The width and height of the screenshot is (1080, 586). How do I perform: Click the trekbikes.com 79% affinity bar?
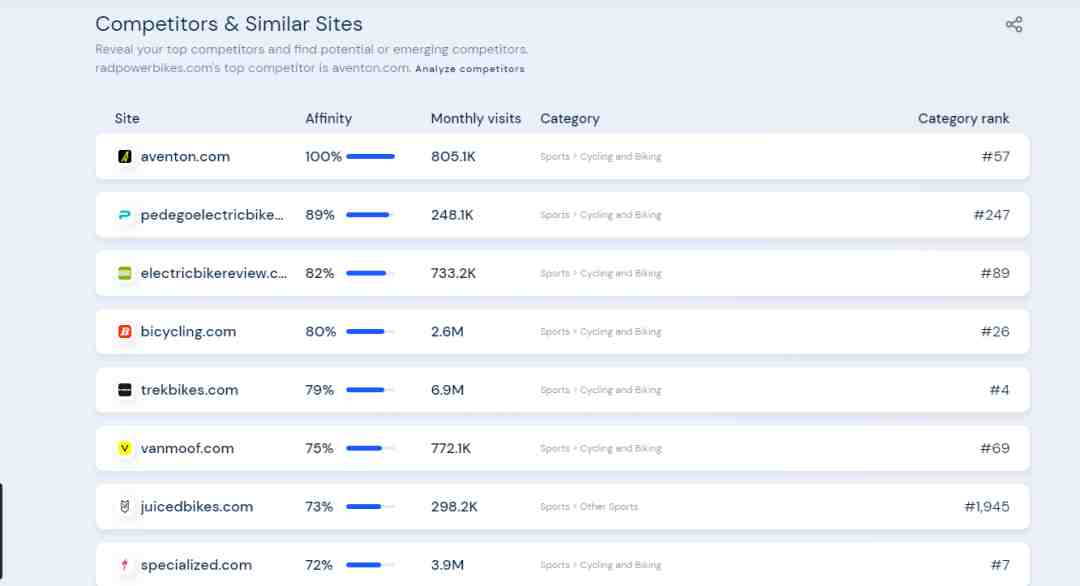point(371,390)
